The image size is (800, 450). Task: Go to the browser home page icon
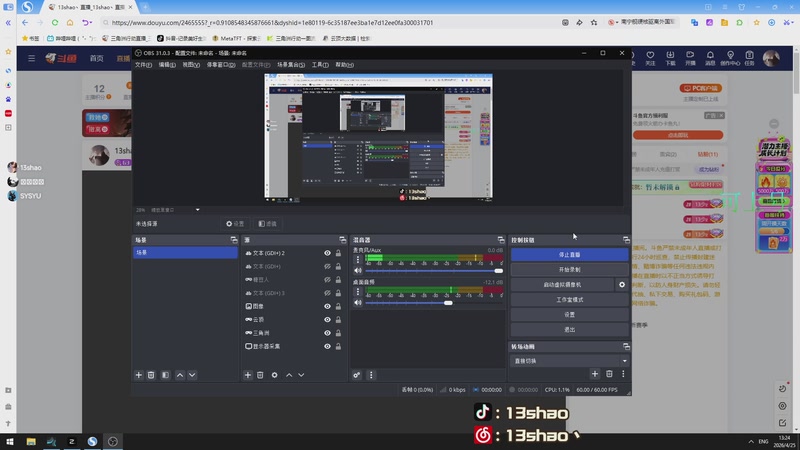[70, 22]
